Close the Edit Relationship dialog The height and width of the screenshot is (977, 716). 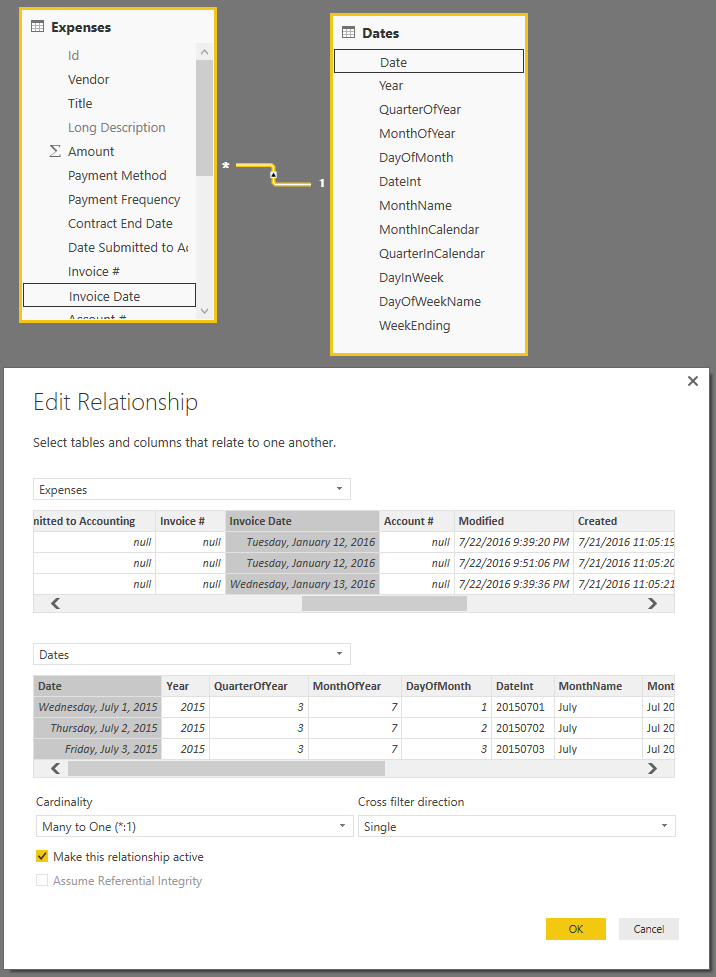click(692, 381)
